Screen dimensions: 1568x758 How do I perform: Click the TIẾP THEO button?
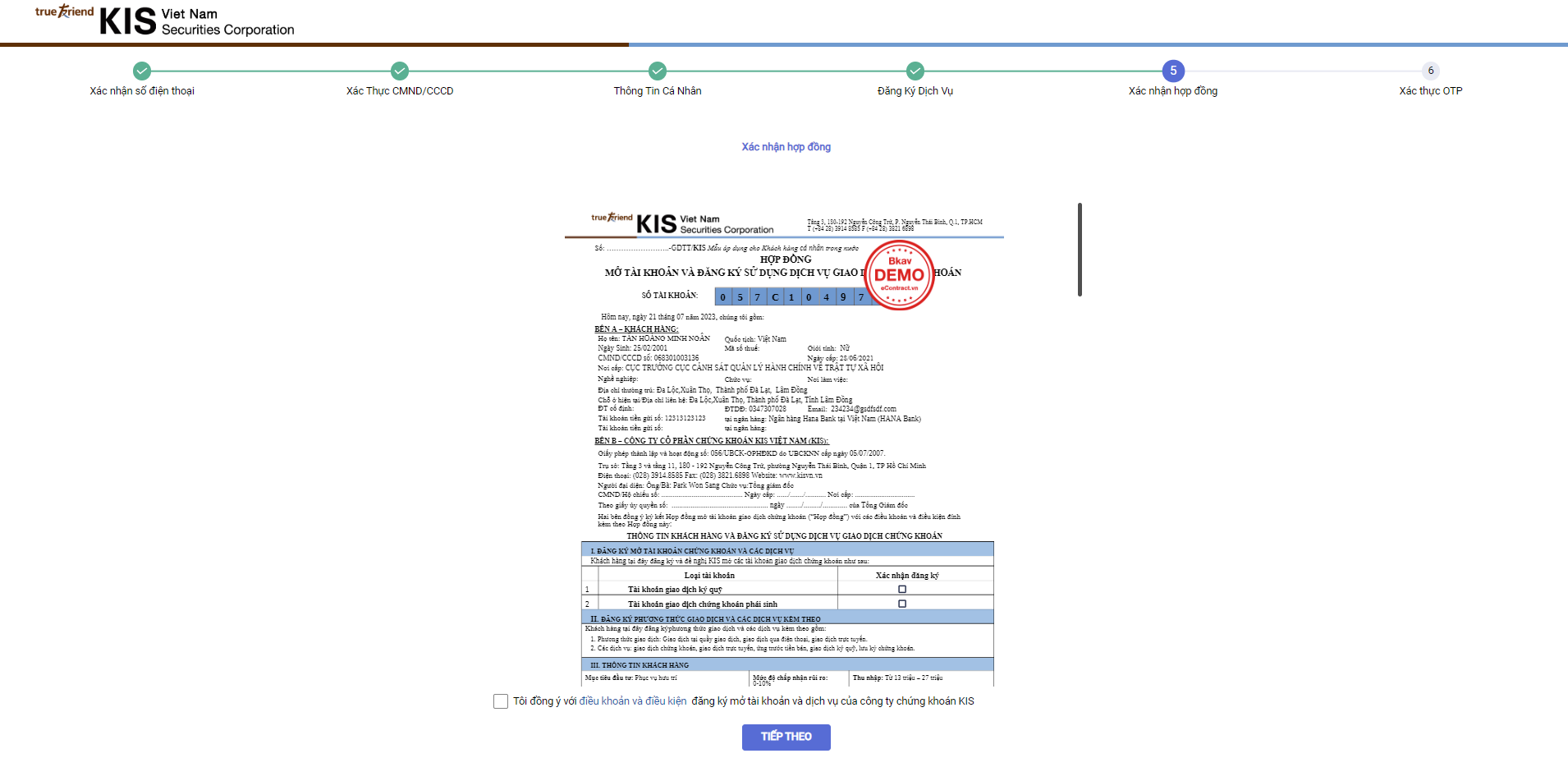pos(786,737)
